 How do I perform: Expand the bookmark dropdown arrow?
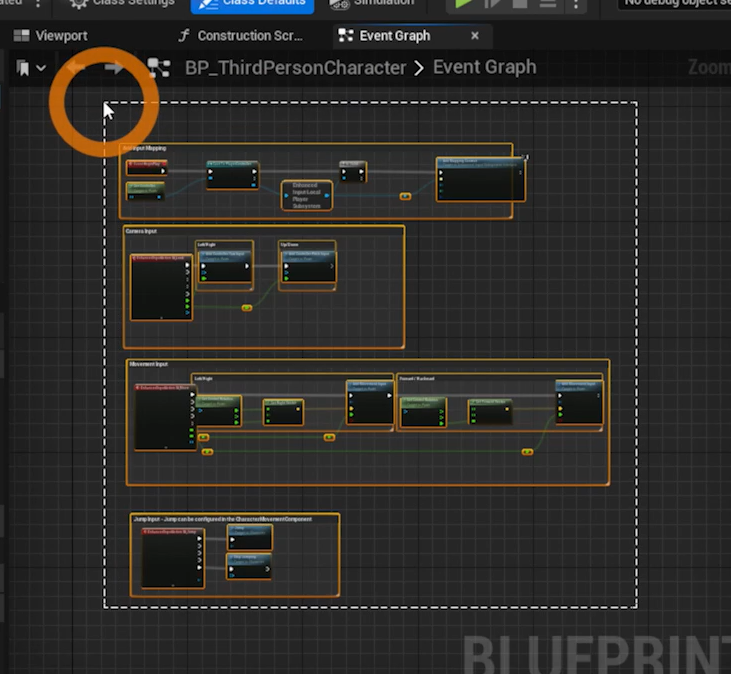(x=41, y=68)
